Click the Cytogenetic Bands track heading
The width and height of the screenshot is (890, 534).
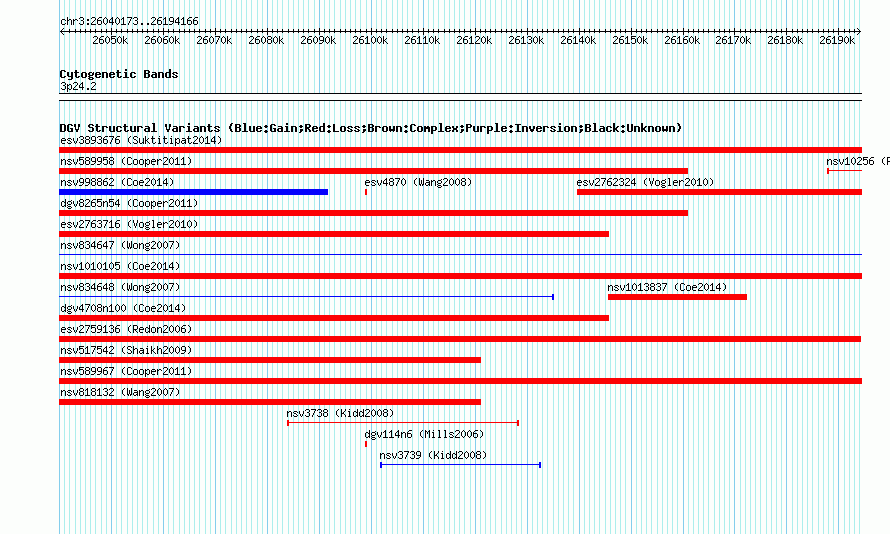pos(119,74)
